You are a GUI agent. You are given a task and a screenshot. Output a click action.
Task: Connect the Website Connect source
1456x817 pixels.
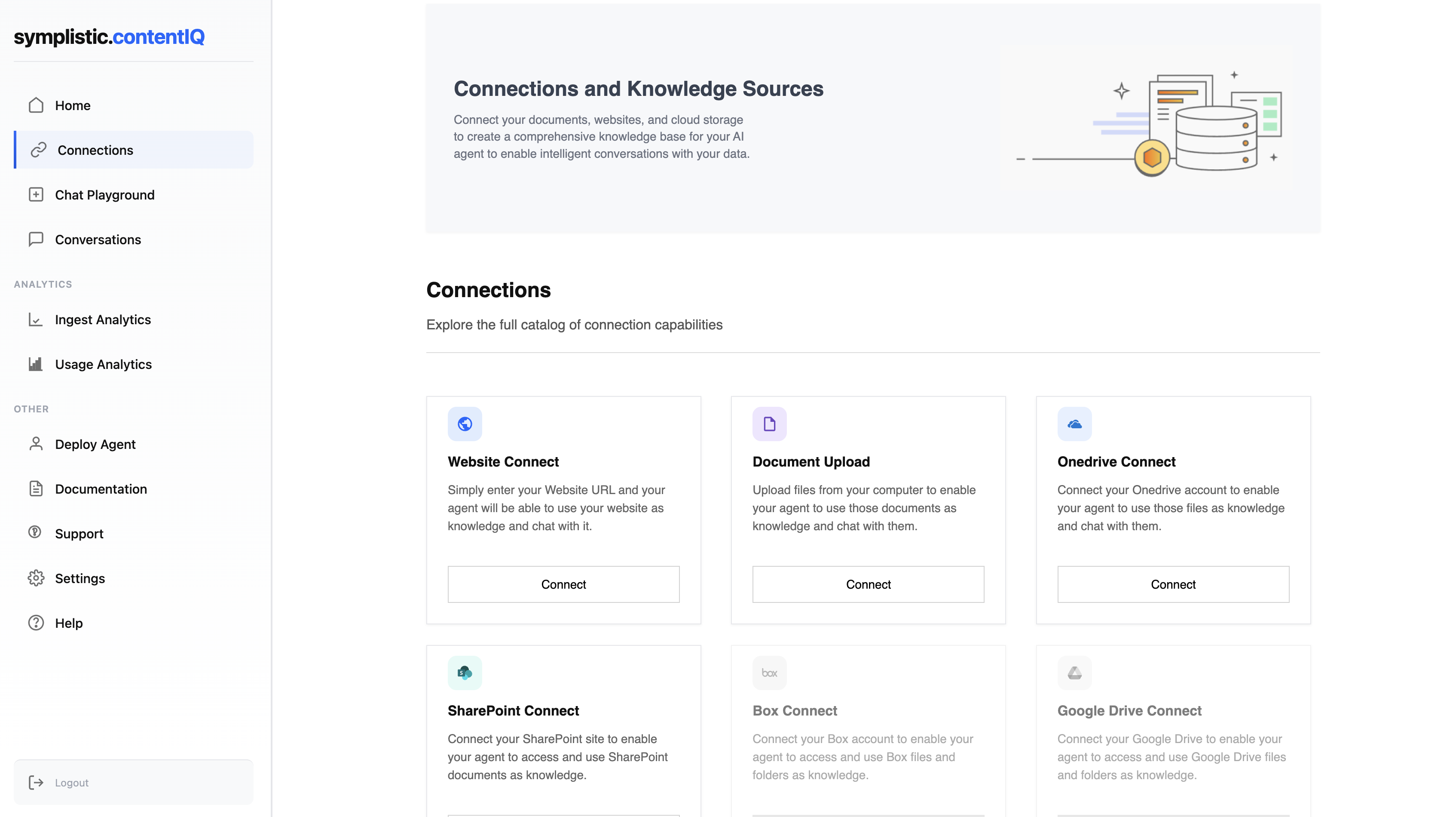click(x=563, y=584)
